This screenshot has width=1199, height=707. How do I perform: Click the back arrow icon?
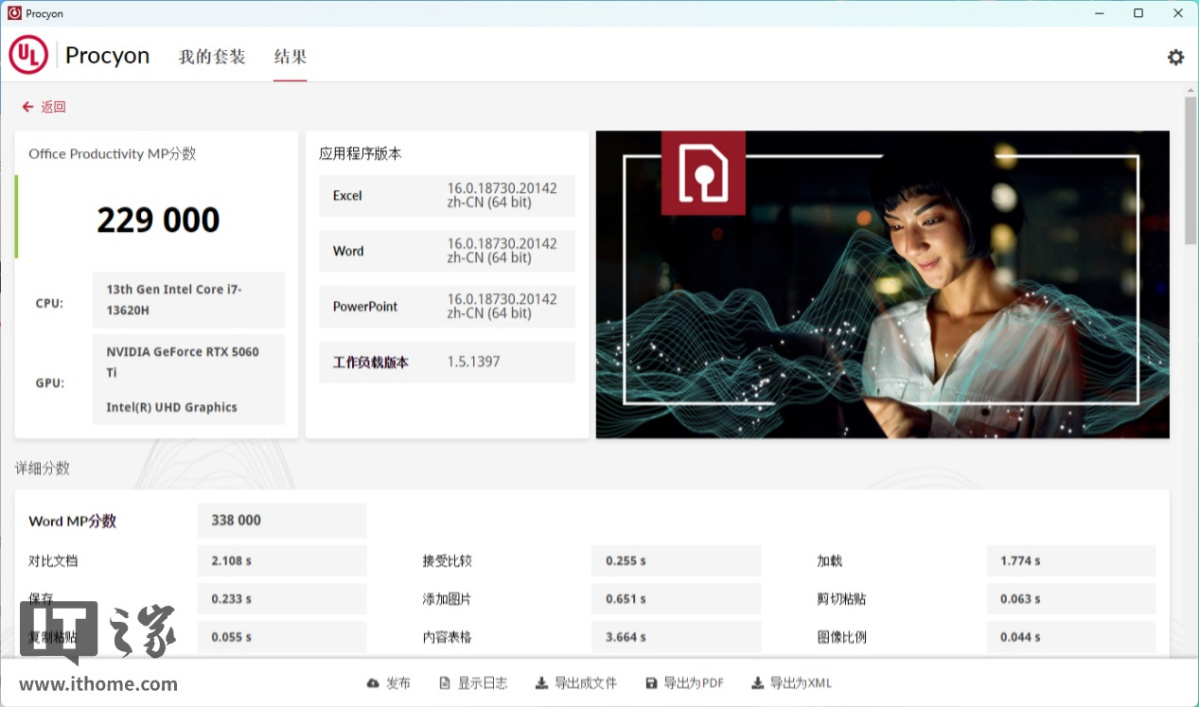coord(27,107)
